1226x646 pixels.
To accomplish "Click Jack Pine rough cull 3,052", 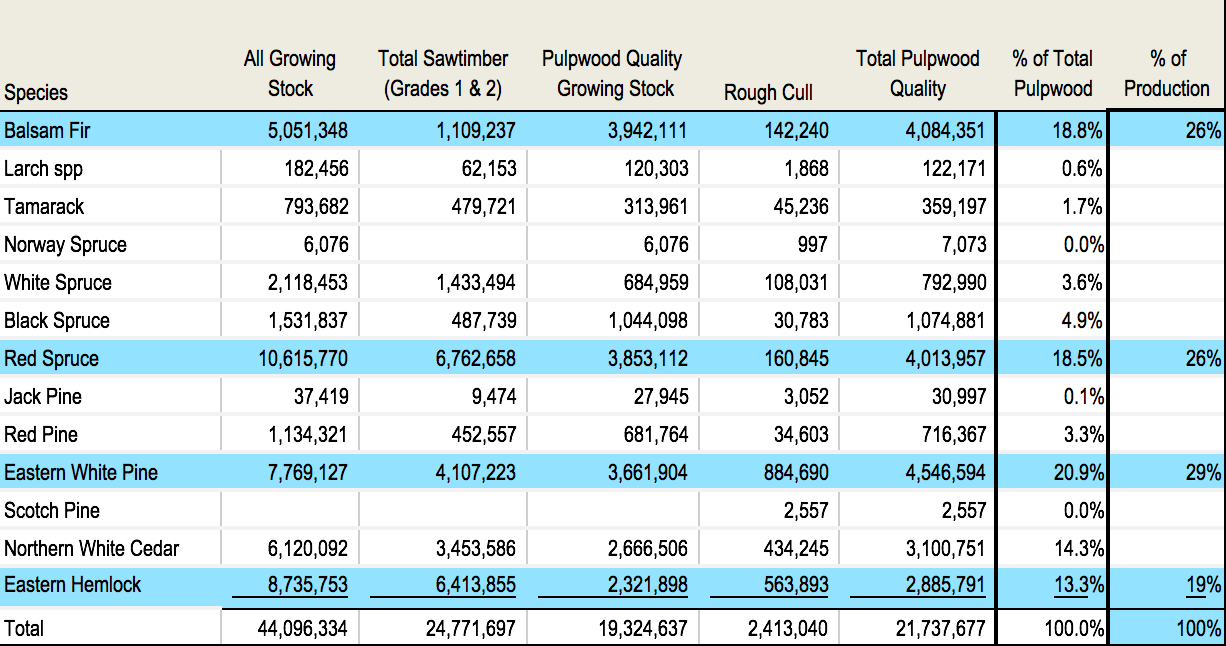I will click(x=805, y=397).
